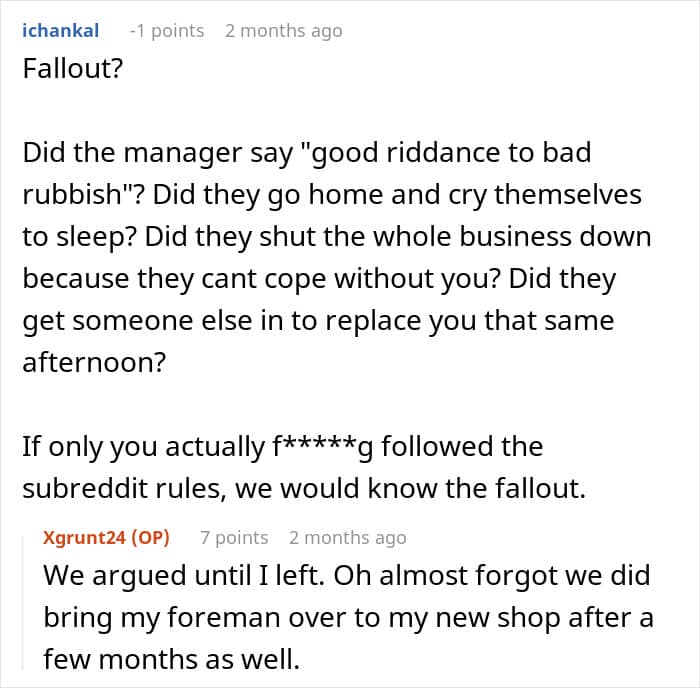This screenshot has width=700, height=688.
Task: Click the line starting 'bring my foreman over'
Action: click(347, 618)
